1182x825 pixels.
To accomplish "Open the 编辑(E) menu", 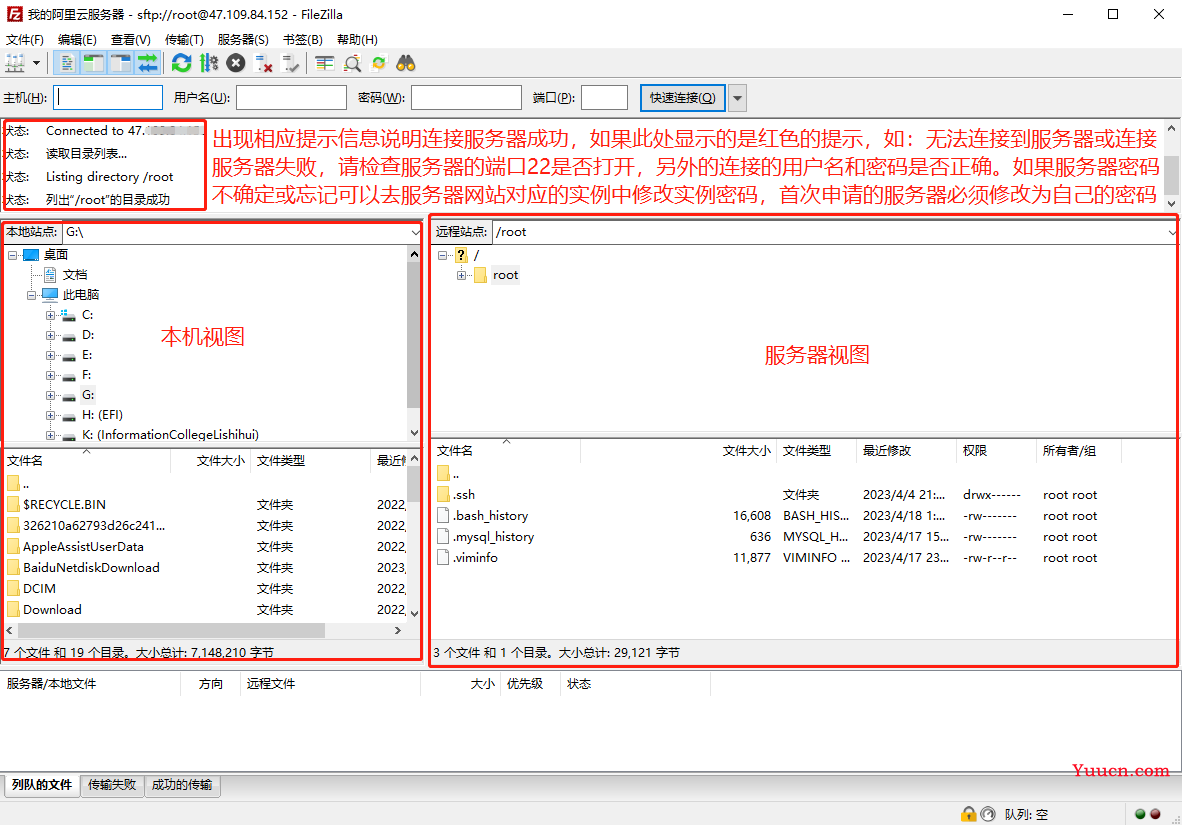I will 78,39.
